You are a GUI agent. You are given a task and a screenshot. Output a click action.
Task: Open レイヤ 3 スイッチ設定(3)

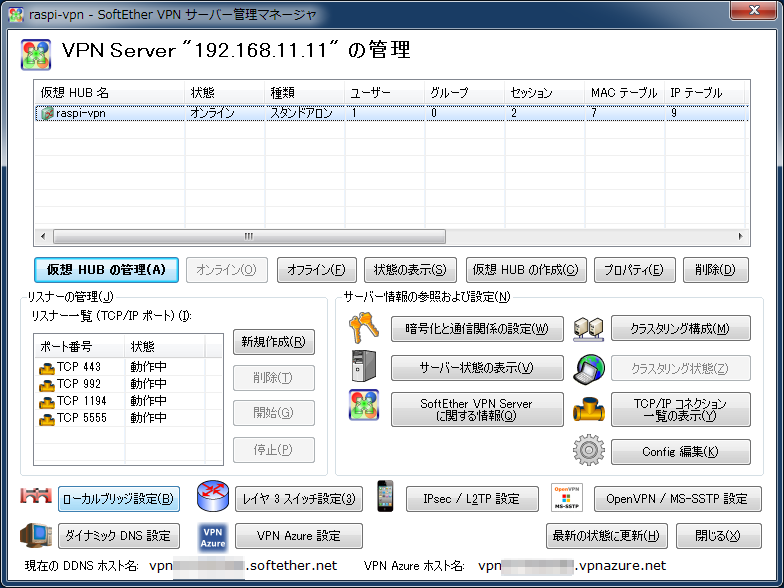pos(298,499)
